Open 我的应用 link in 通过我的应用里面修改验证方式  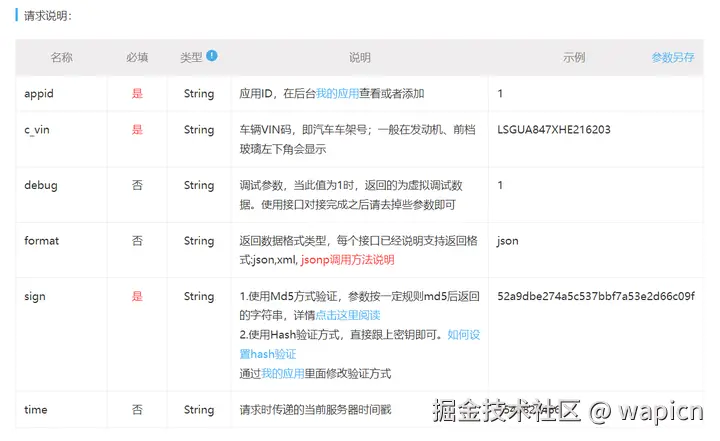pyautogui.click(x=282, y=373)
